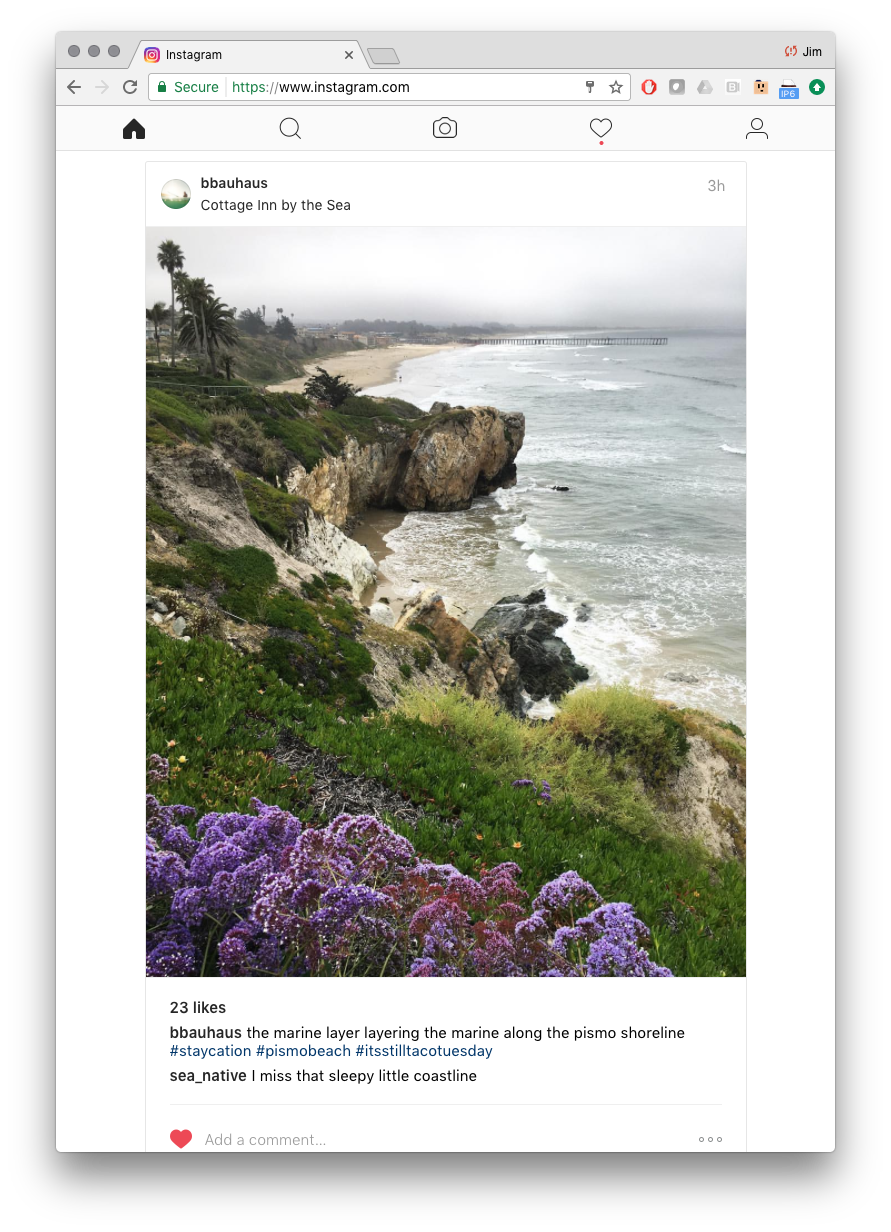
Task: Open sea_native commenter profile
Action: pyautogui.click(x=206, y=1076)
